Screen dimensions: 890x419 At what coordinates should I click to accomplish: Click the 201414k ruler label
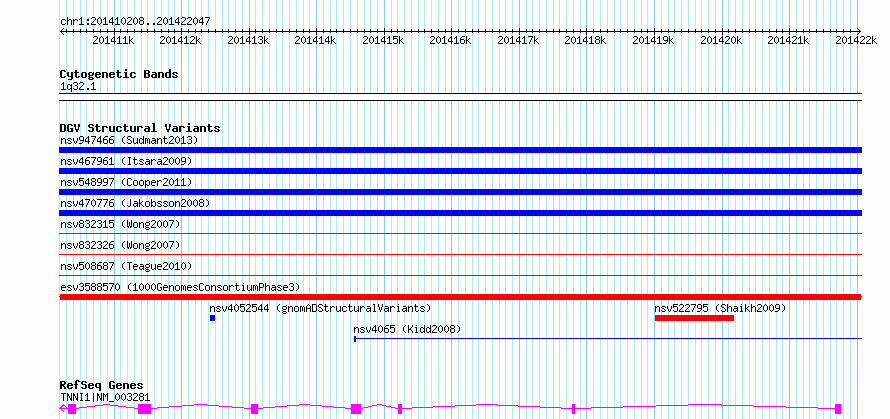pos(316,40)
